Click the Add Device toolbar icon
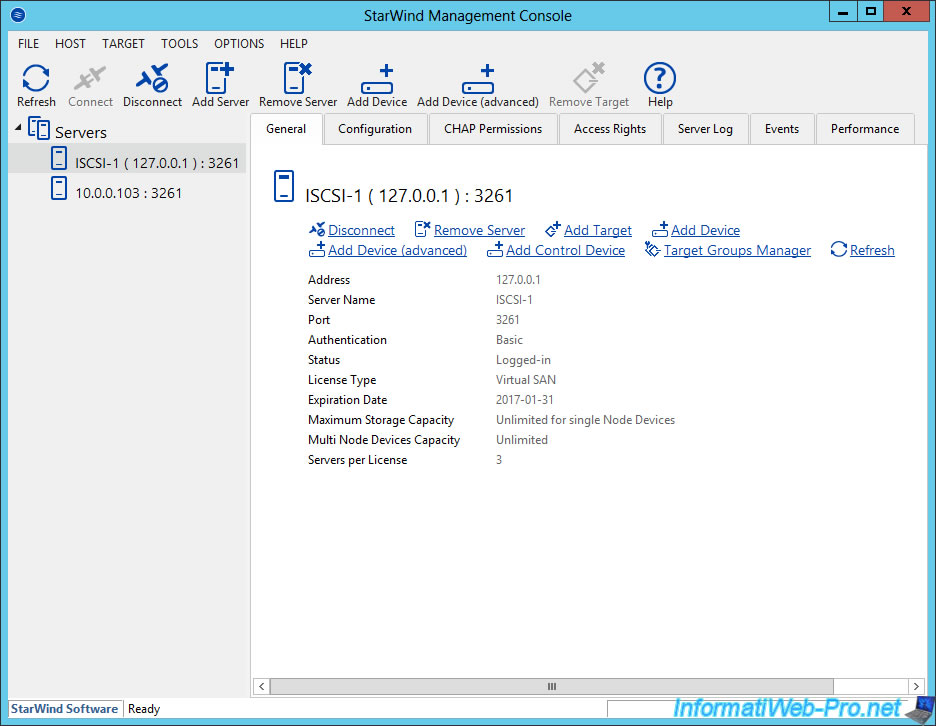936x726 pixels. pos(377,79)
